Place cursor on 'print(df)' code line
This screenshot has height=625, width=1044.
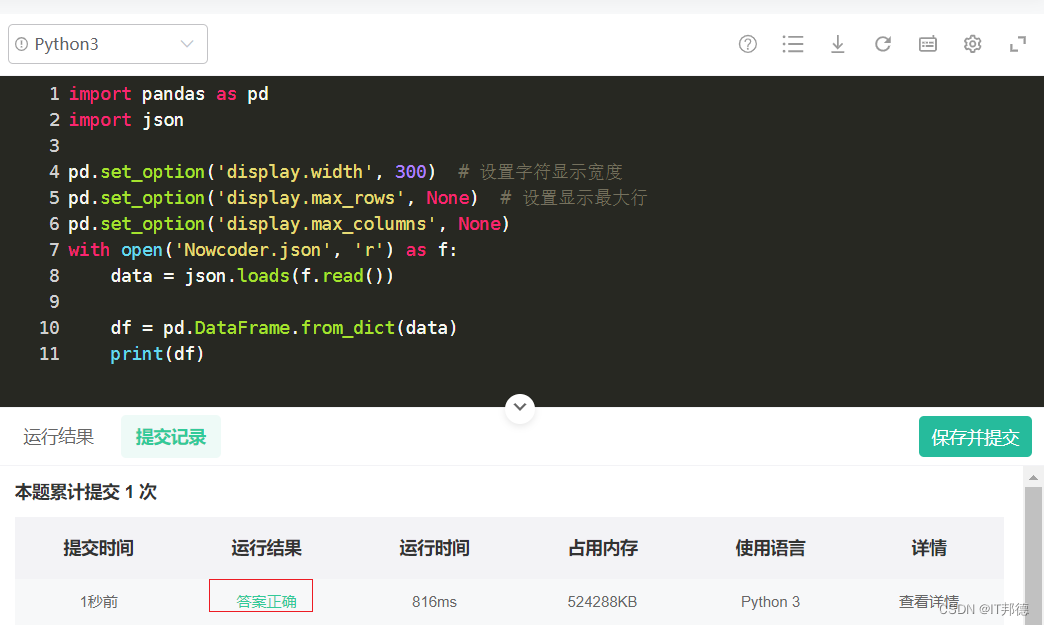[157, 353]
